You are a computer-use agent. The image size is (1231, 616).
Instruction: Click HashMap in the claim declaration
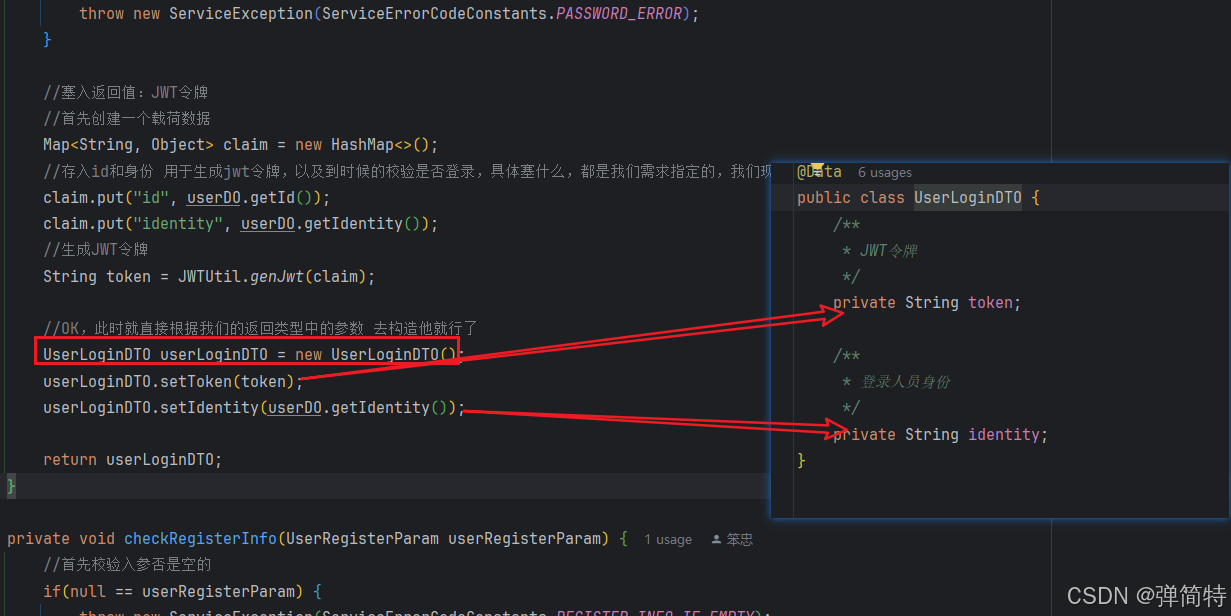[363, 144]
